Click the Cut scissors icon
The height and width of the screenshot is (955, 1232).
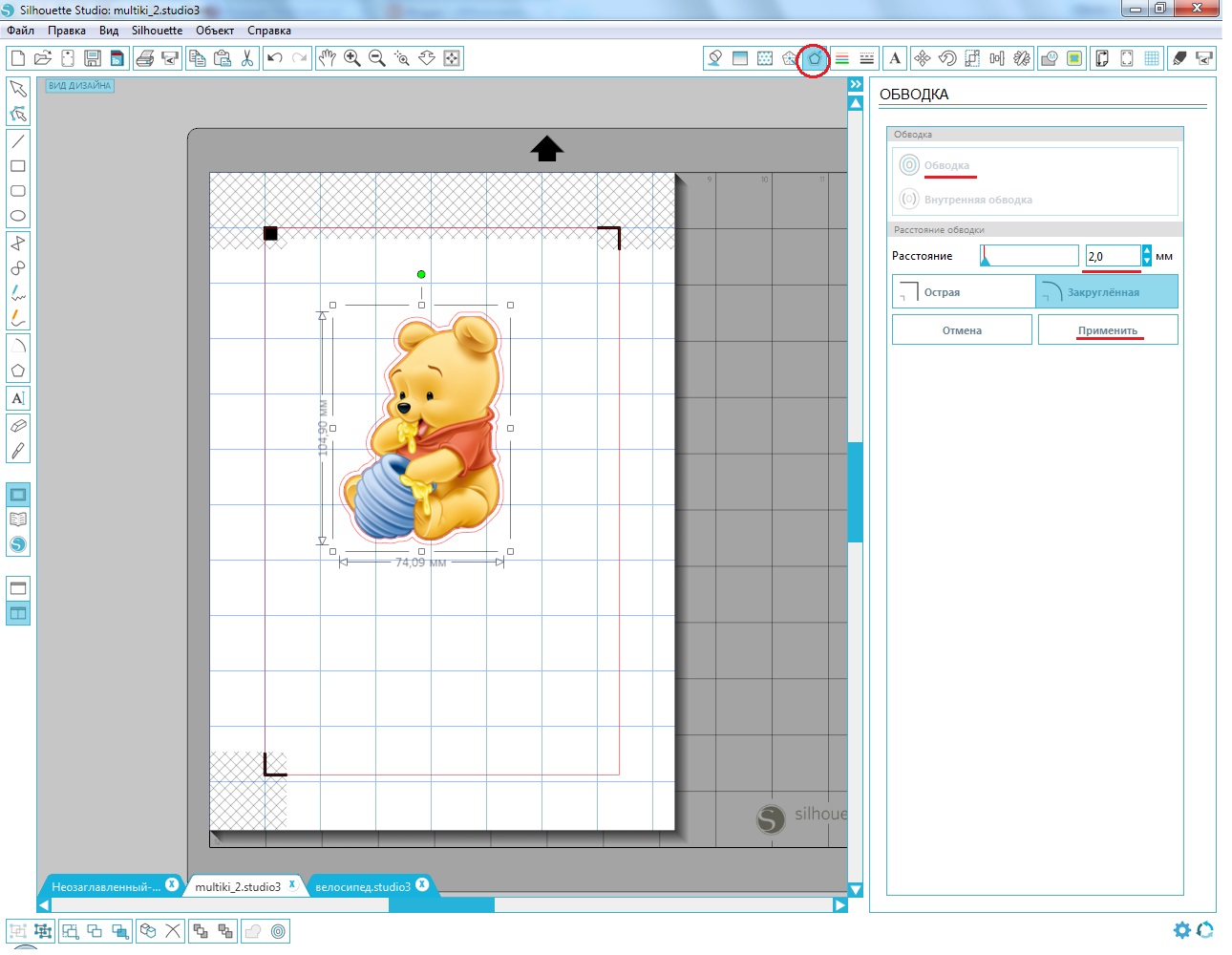pos(247,58)
